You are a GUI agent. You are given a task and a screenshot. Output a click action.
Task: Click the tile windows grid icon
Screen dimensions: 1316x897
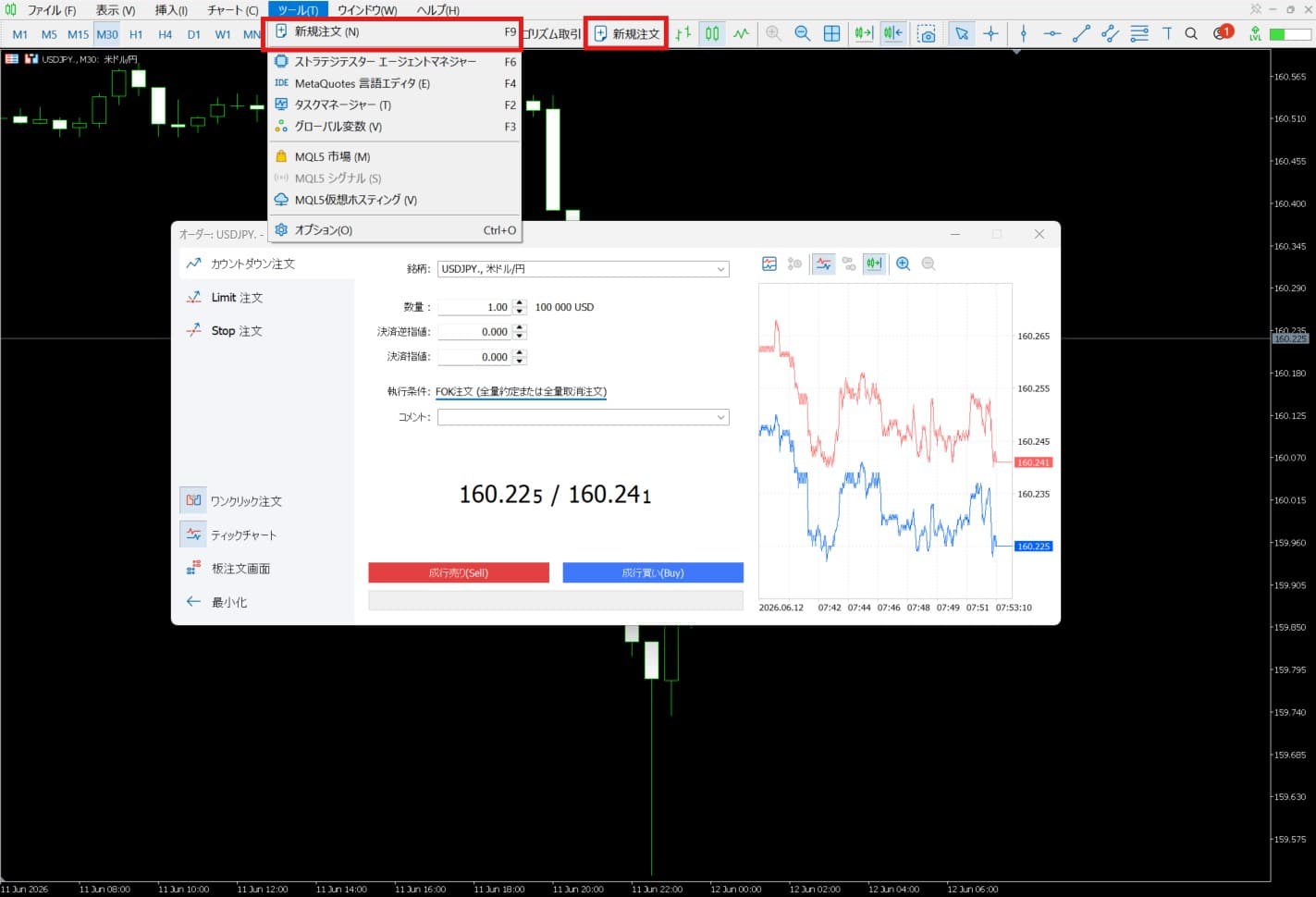[x=832, y=33]
